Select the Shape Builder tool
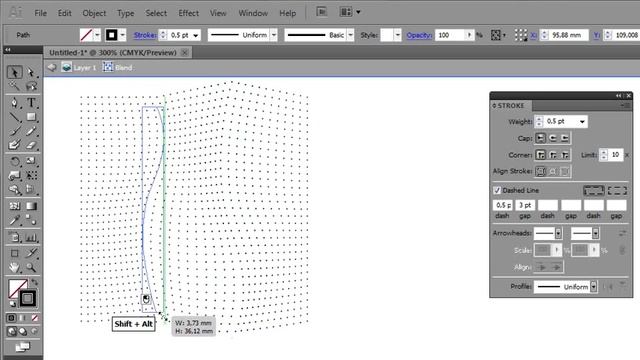The image size is (640, 360). pos(15,189)
